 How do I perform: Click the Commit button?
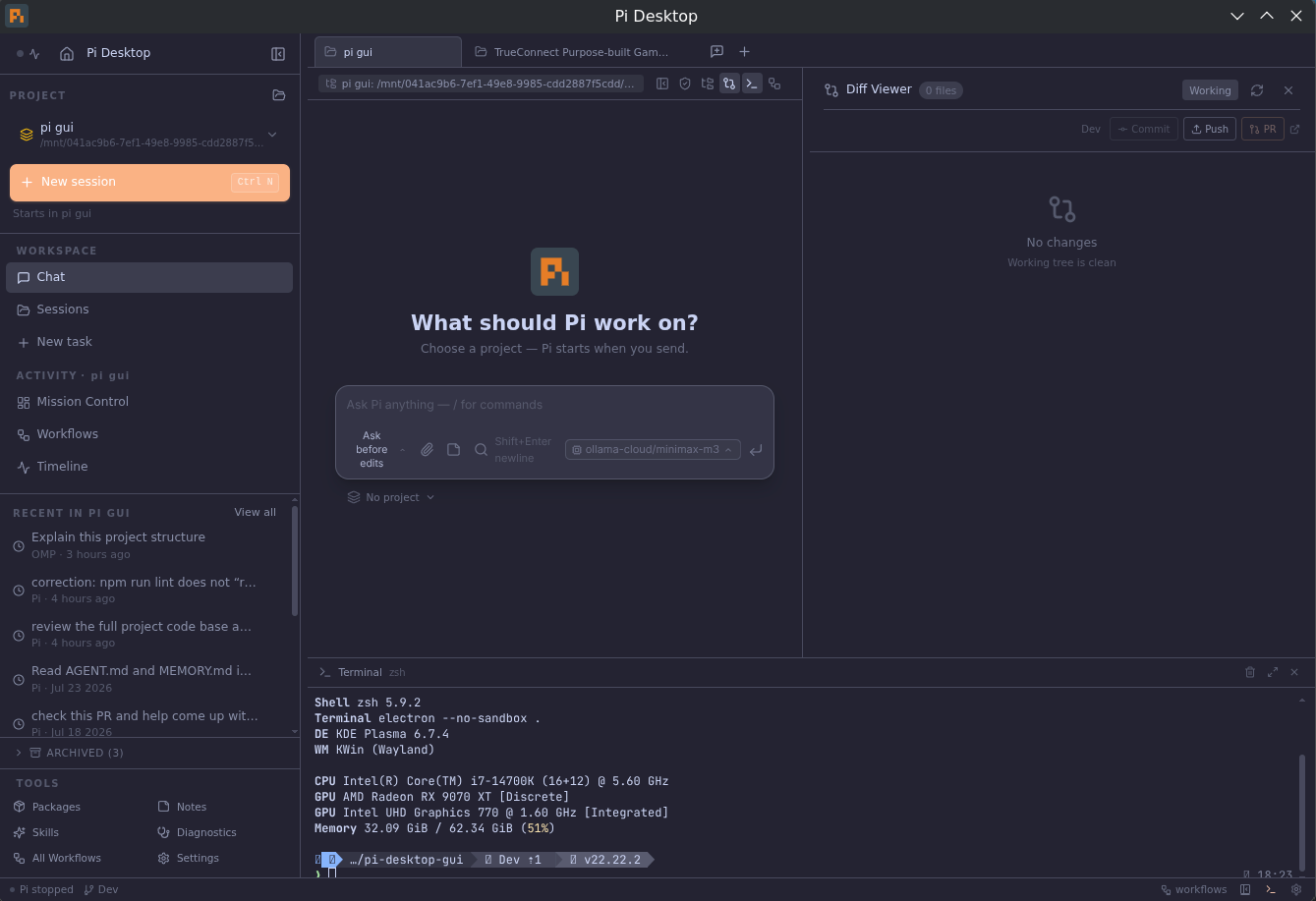[1144, 129]
